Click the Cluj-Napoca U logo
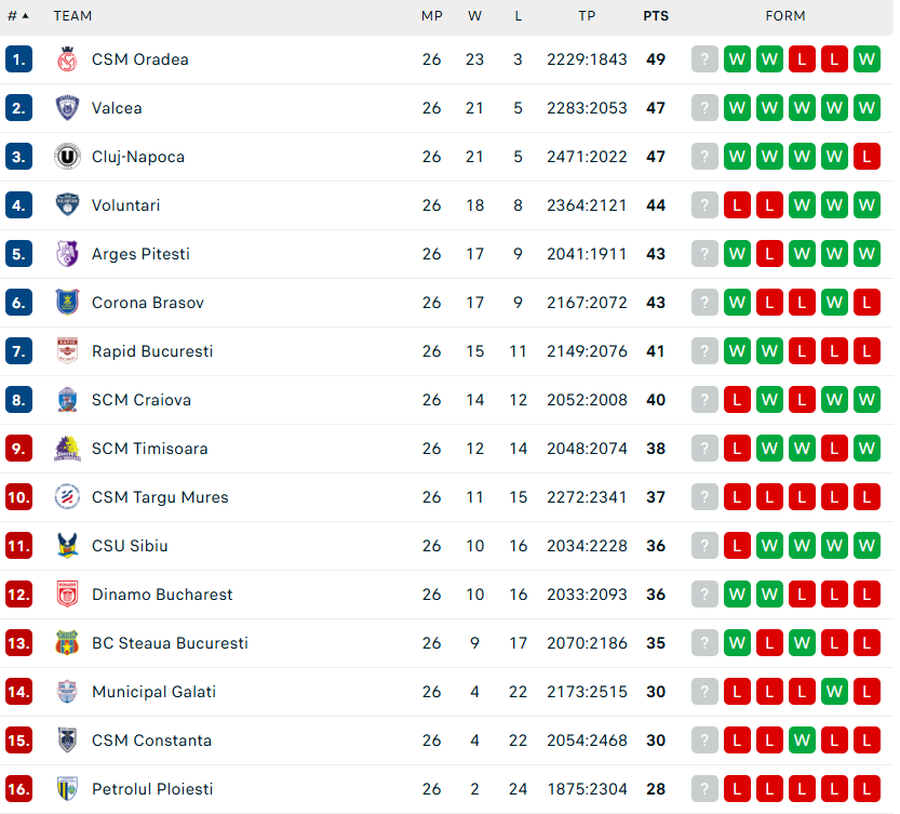Viewport: 900px width, 814px height. point(67,157)
